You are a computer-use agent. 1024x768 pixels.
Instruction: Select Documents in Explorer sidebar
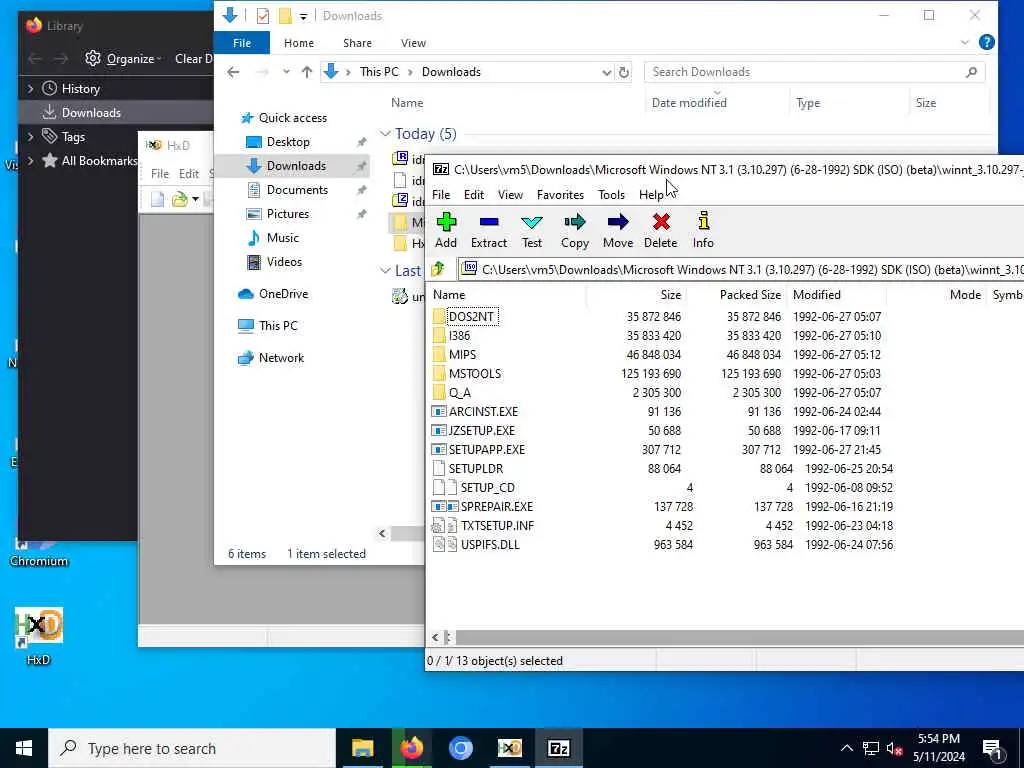coord(297,190)
